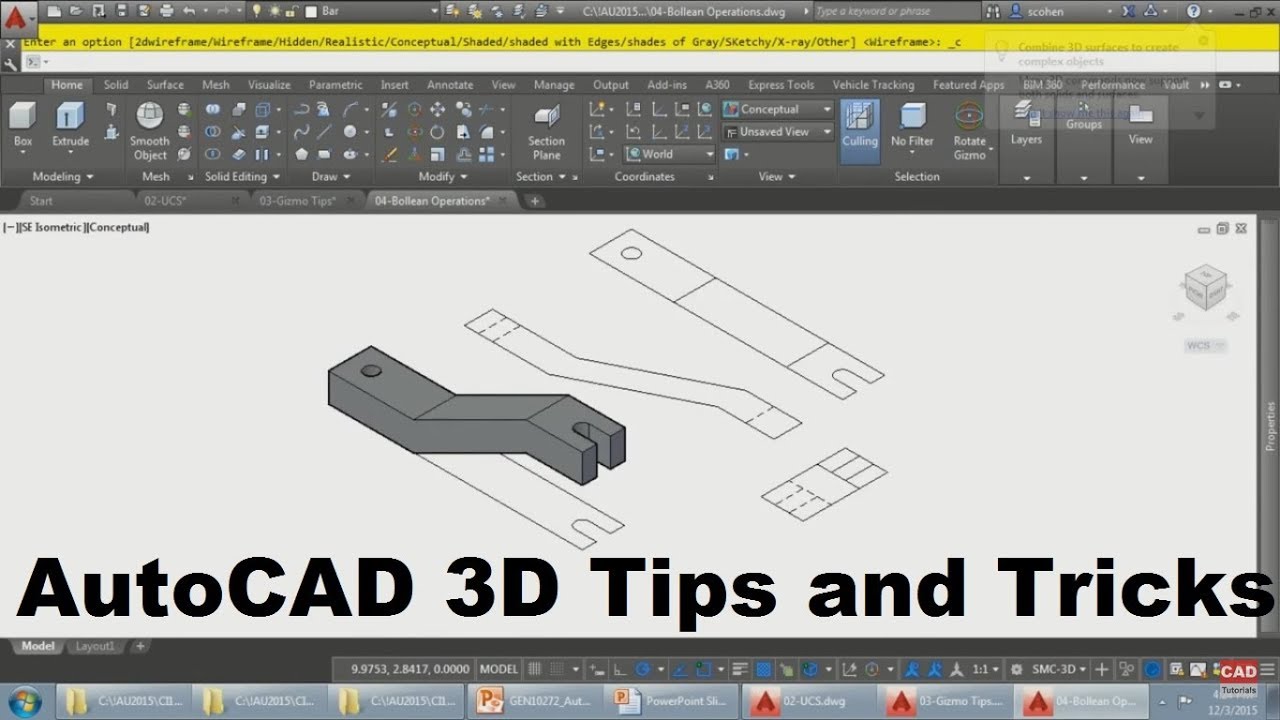
Task: Open the Annotate ribbon tab
Action: tap(450, 85)
